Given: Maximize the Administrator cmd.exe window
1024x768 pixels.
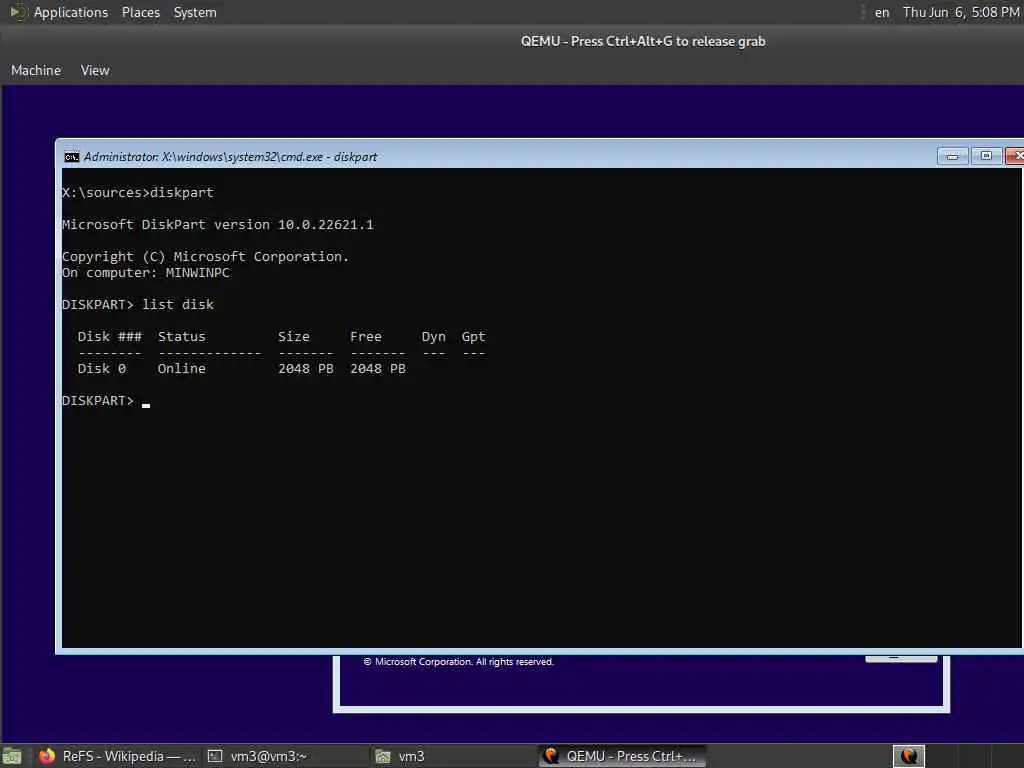Looking at the screenshot, I should (986, 156).
